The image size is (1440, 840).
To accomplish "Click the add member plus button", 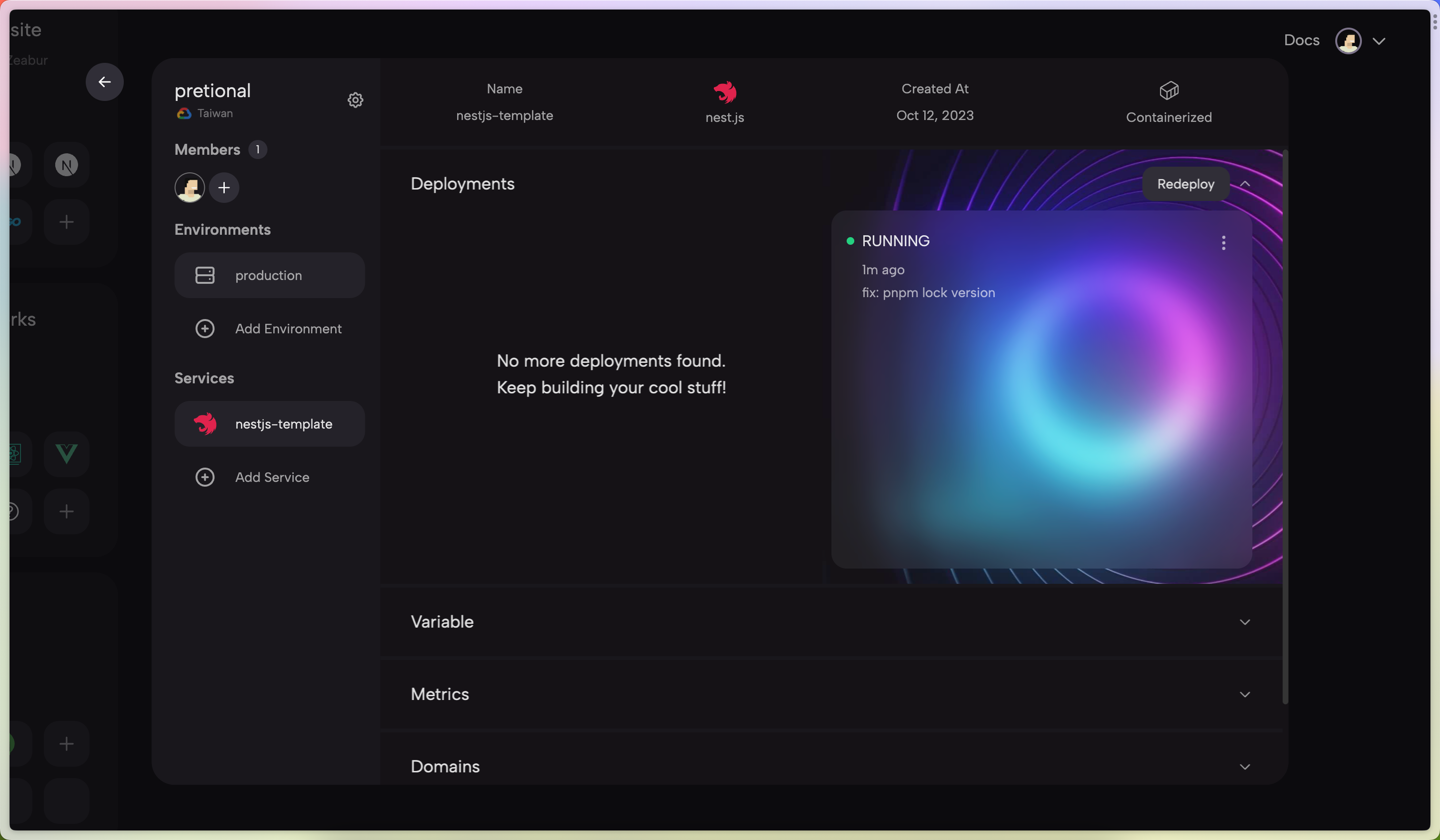I will coord(224,188).
